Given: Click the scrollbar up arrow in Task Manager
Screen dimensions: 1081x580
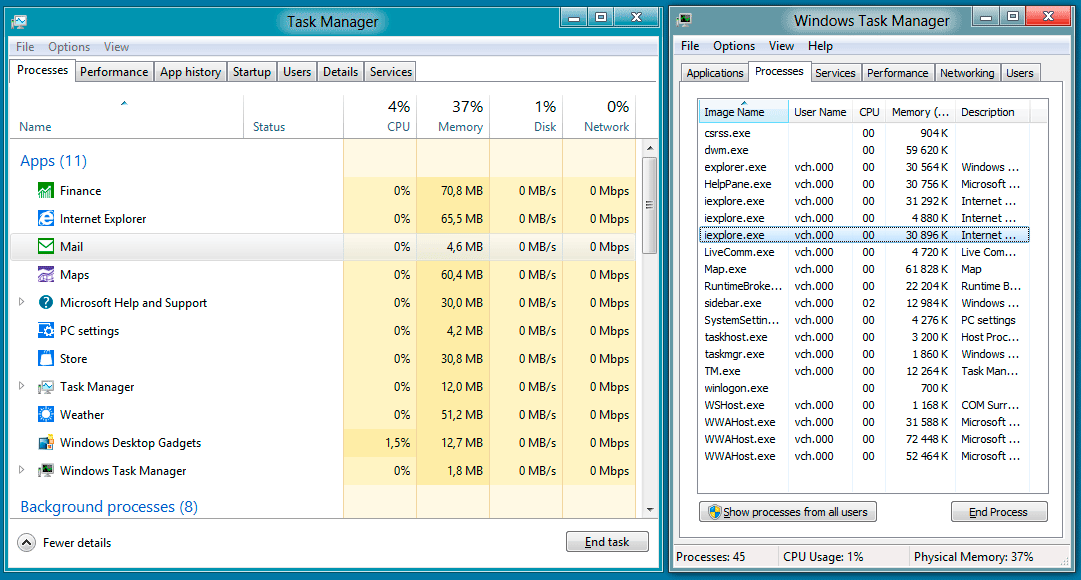Looking at the screenshot, I should [649, 148].
